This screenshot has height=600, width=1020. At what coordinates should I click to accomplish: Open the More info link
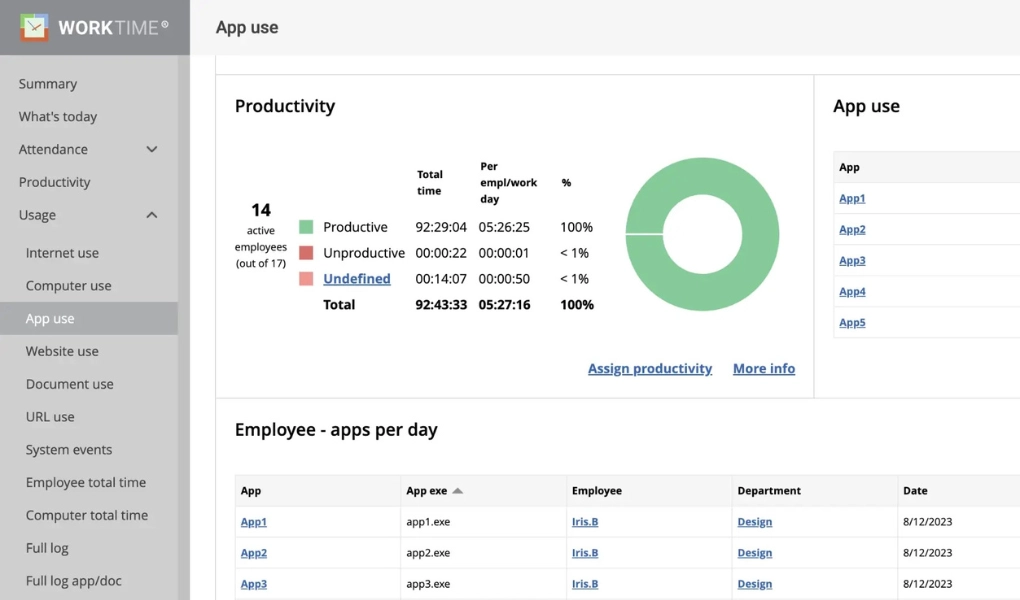point(764,369)
